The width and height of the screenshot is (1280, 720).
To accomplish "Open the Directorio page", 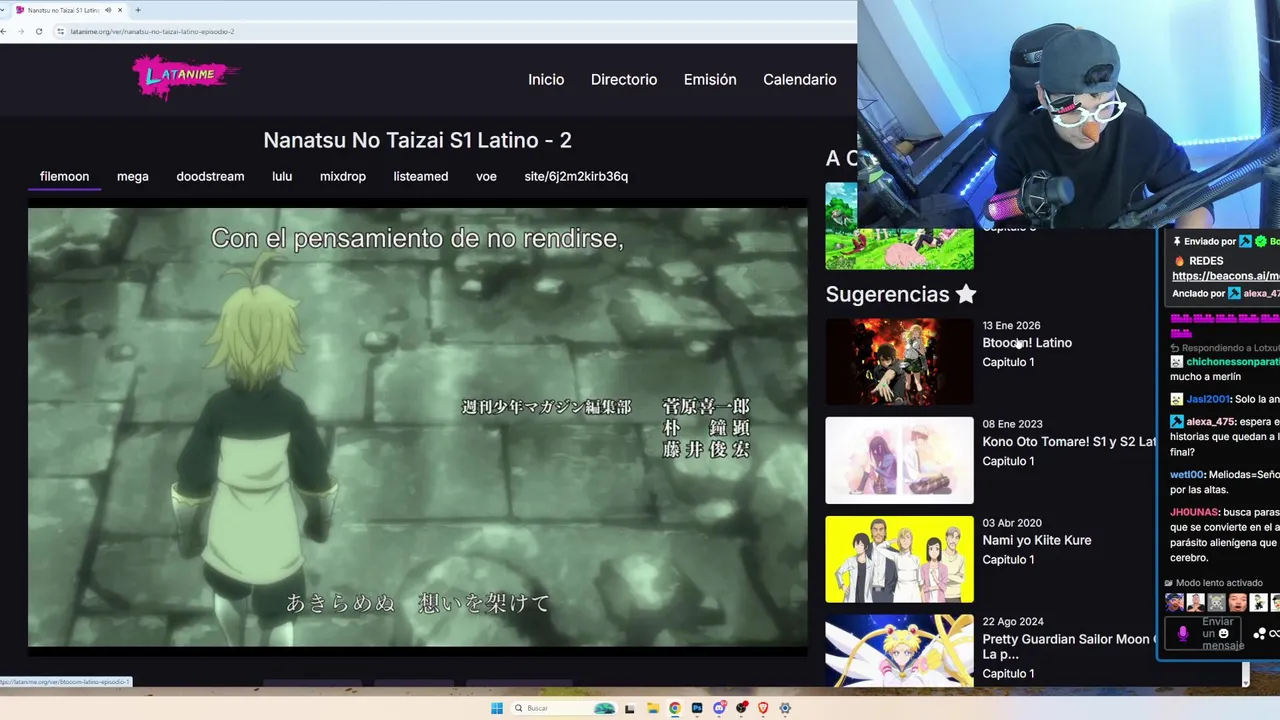I will [624, 79].
